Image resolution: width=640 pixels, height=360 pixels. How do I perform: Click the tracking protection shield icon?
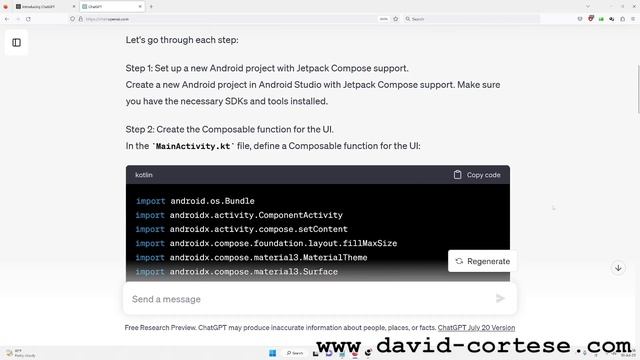[x=72, y=19]
